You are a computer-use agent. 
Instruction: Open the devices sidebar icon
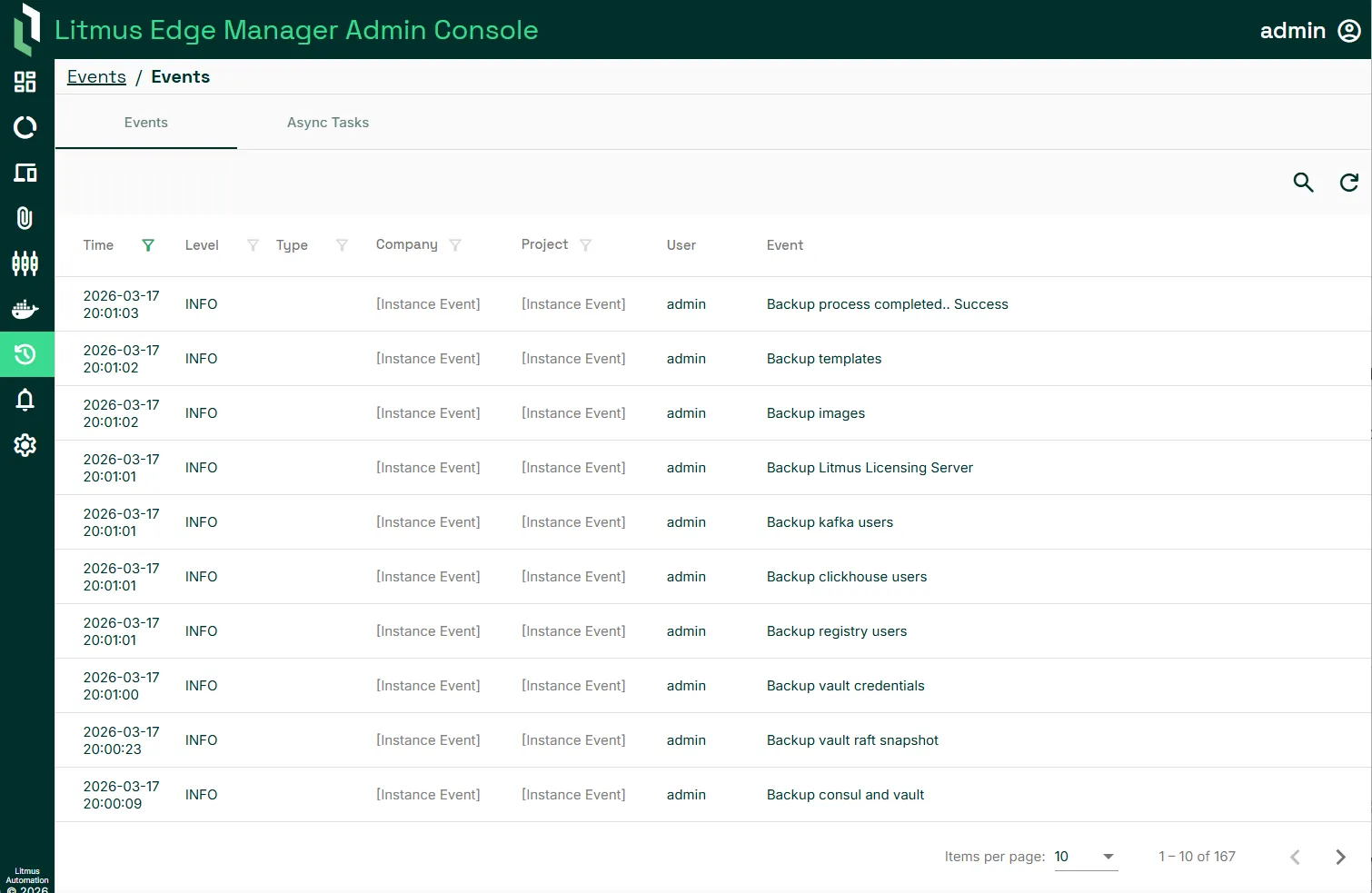pos(25,173)
